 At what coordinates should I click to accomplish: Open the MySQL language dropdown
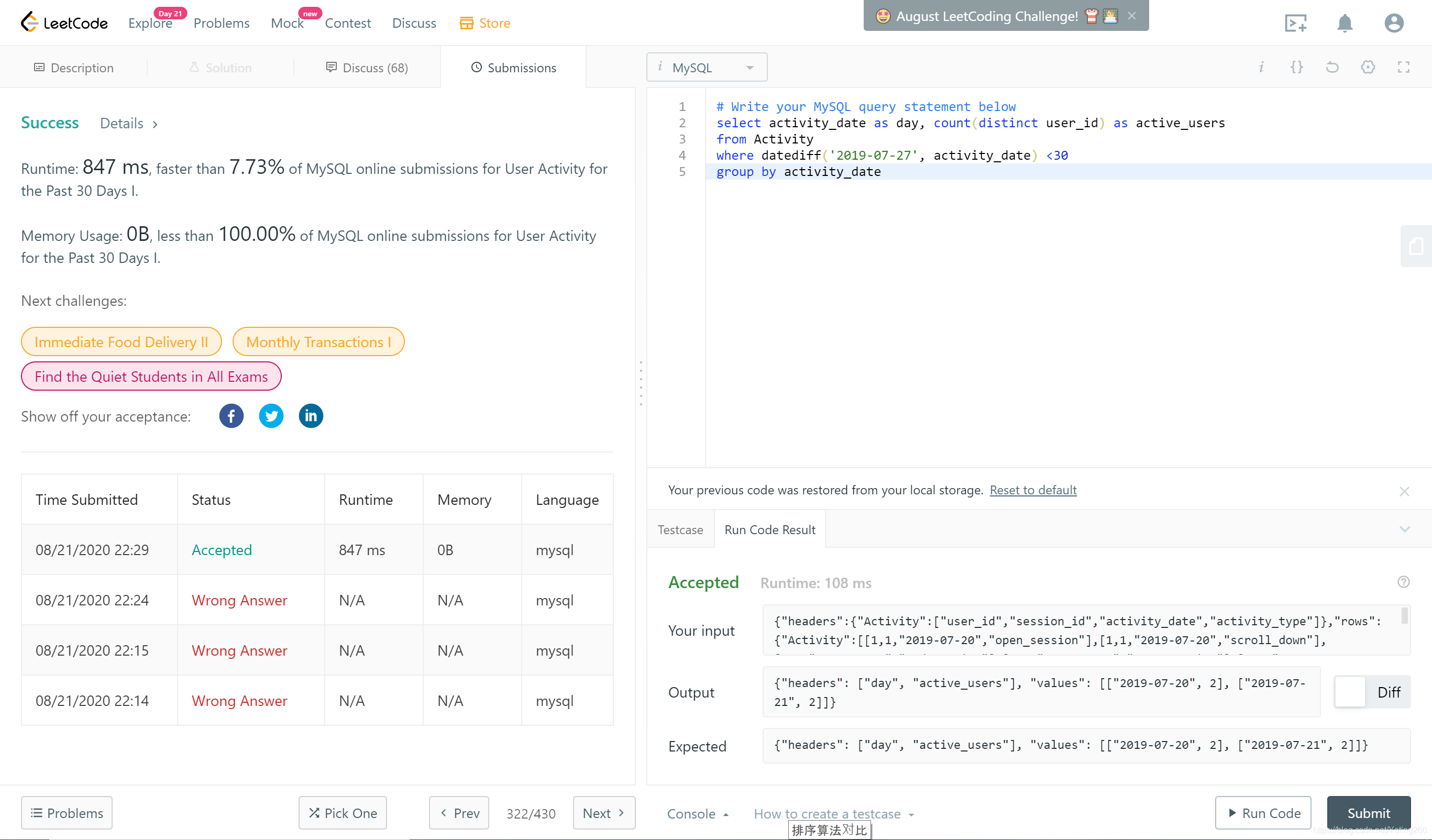click(707, 68)
